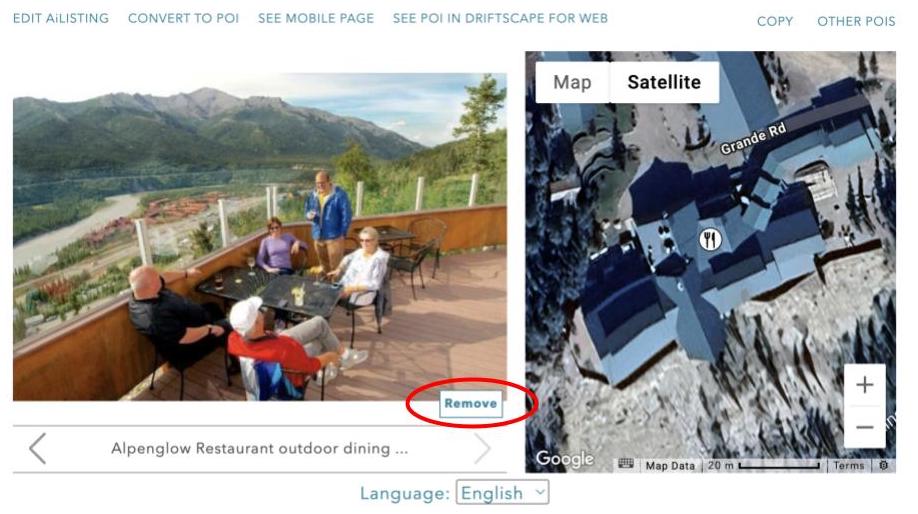Switch map view to Map mode
Screen dimensions: 918x514
point(573,82)
